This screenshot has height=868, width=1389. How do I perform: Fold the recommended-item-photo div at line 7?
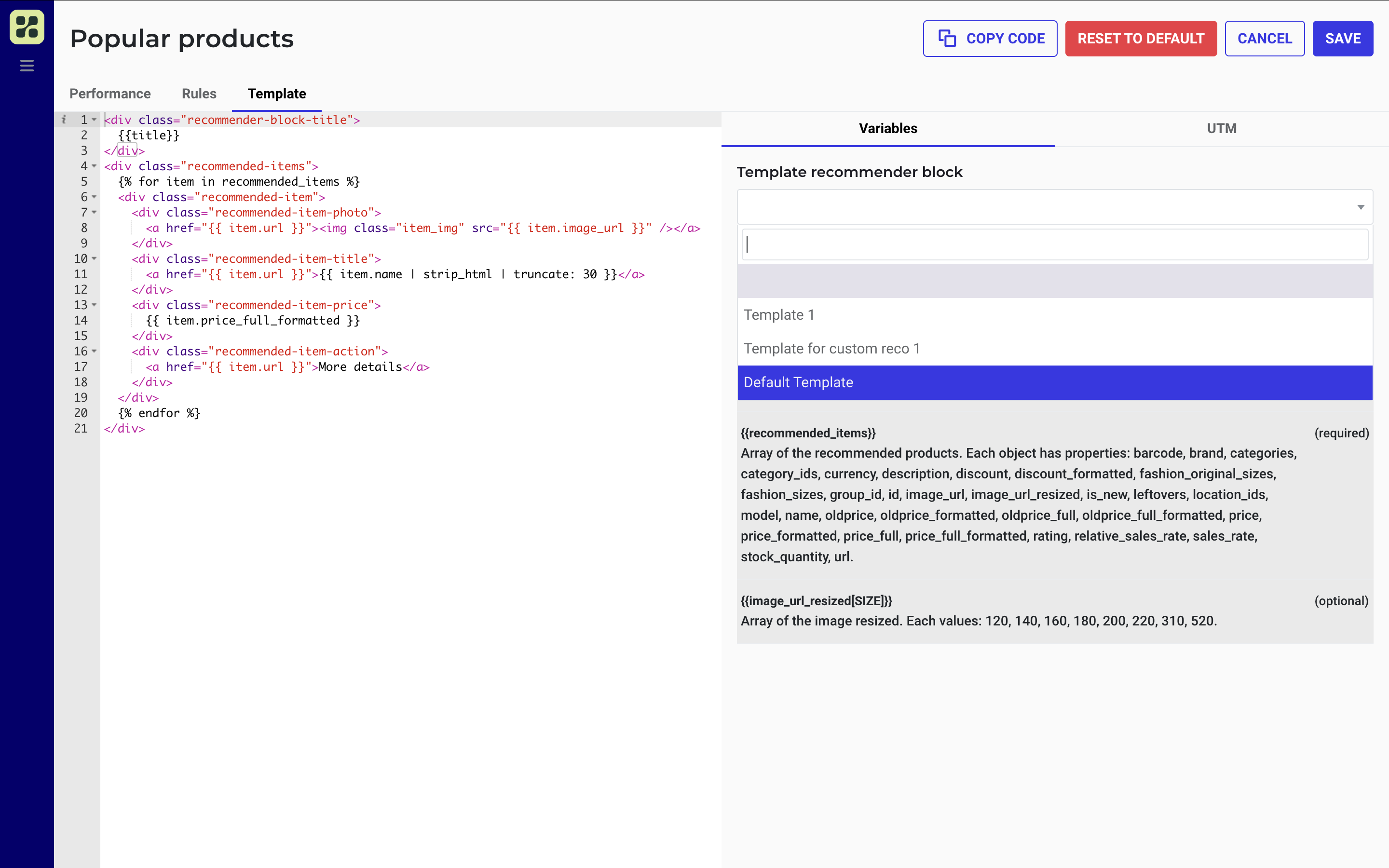pyautogui.click(x=94, y=212)
